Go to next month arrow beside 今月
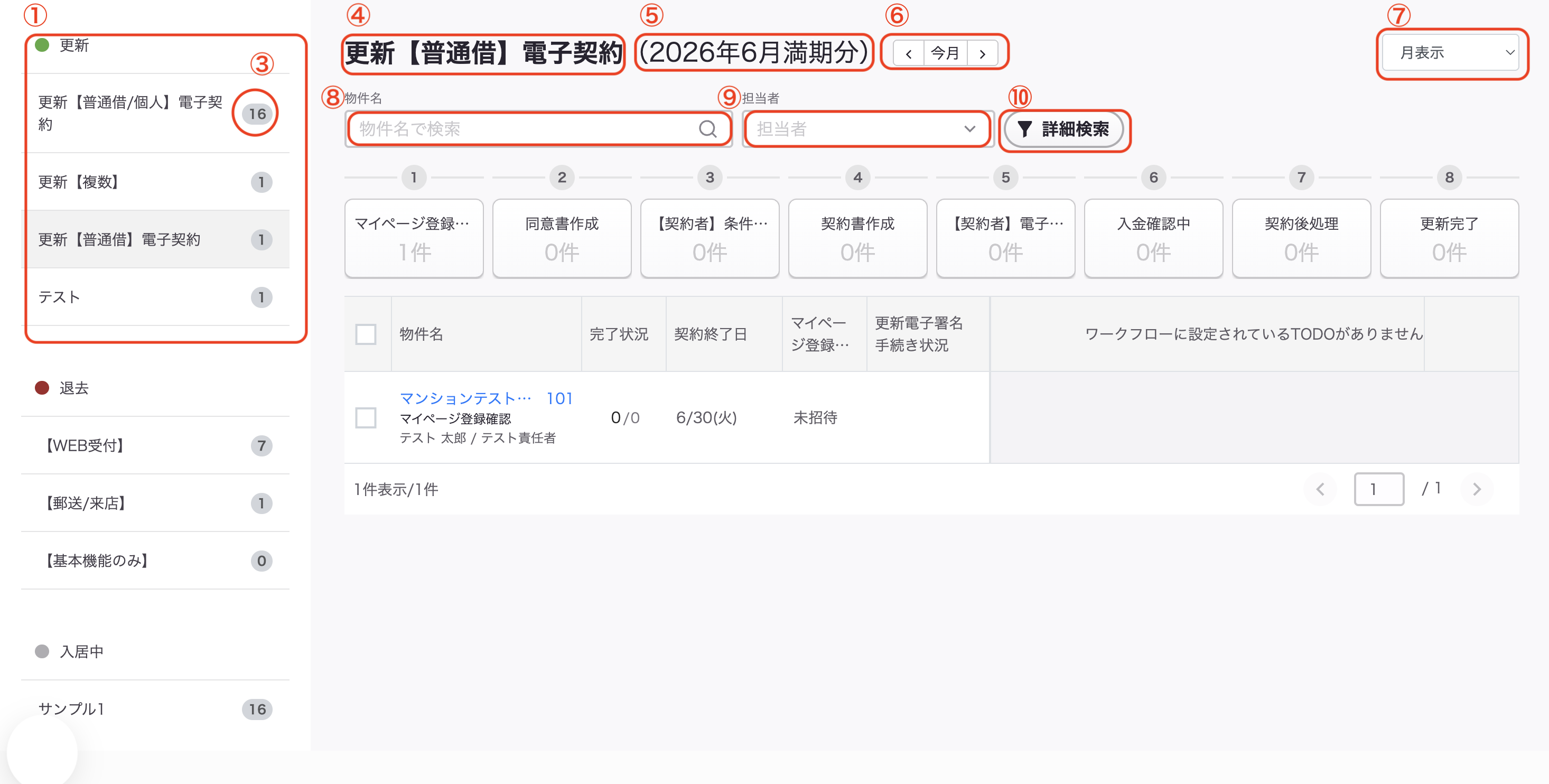This screenshot has width=1549, height=784. [x=983, y=53]
